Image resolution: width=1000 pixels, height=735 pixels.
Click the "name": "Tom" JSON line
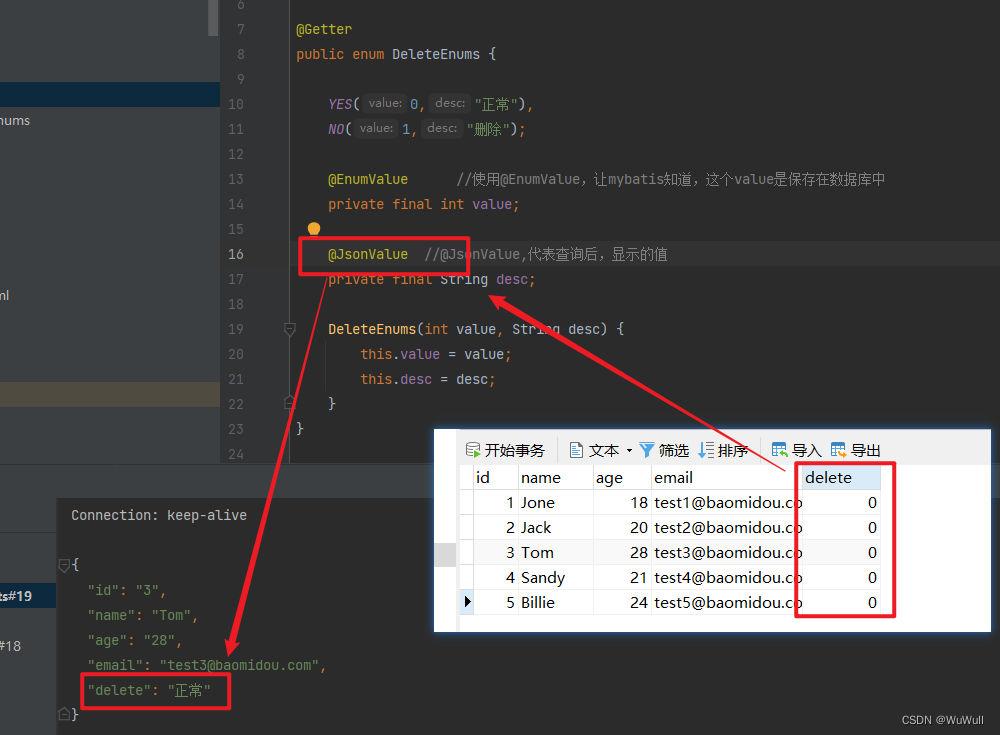pos(143,615)
